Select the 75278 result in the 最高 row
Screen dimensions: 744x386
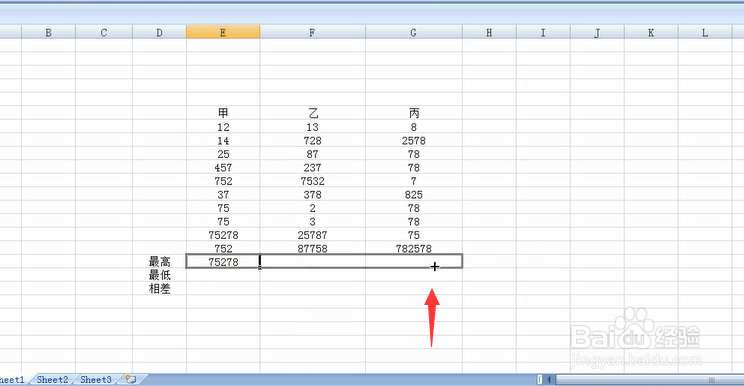coord(223,262)
